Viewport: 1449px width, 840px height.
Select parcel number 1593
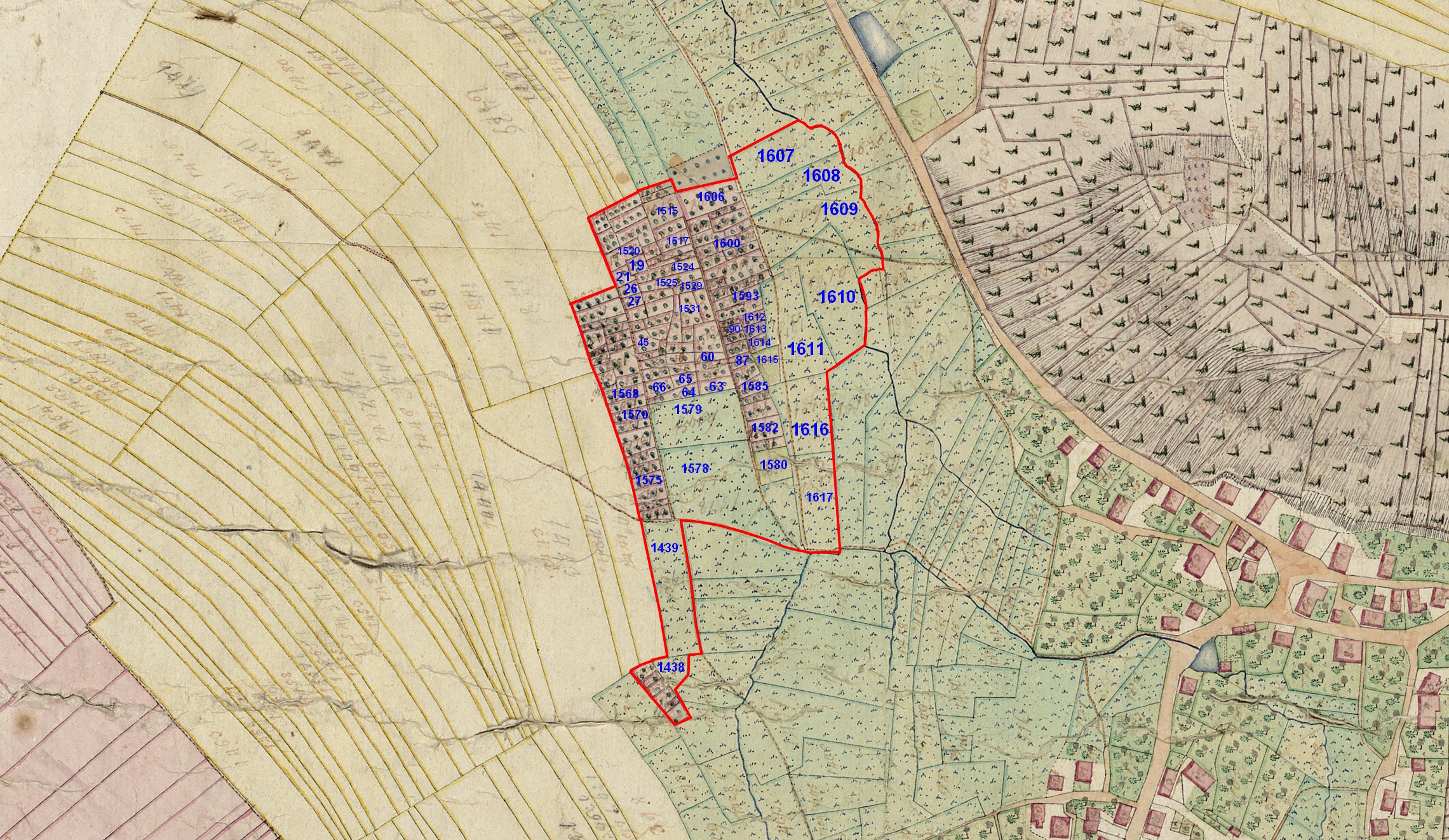(x=745, y=296)
